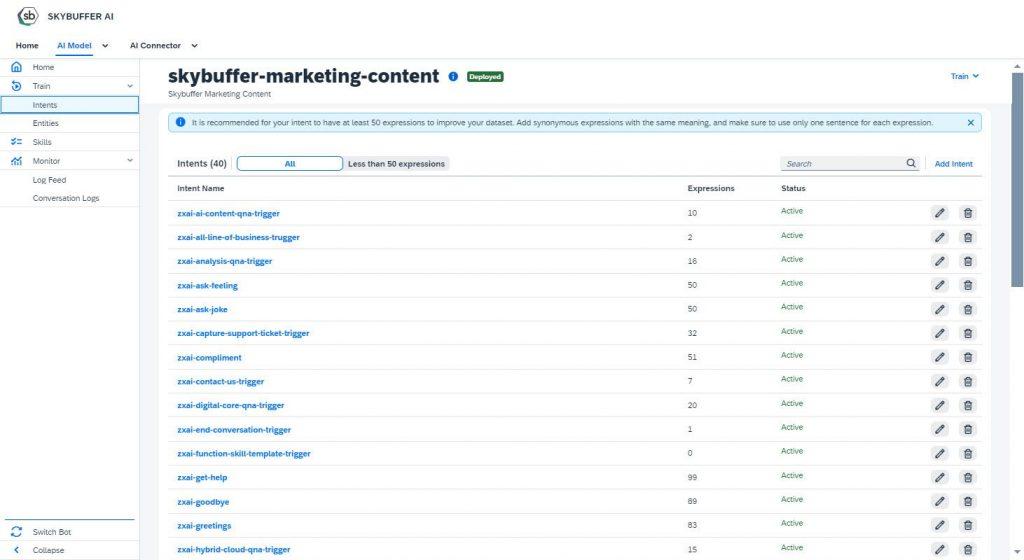Edit the zxai-goodbye intent
The image size is (1024, 560).
pyautogui.click(x=940, y=501)
